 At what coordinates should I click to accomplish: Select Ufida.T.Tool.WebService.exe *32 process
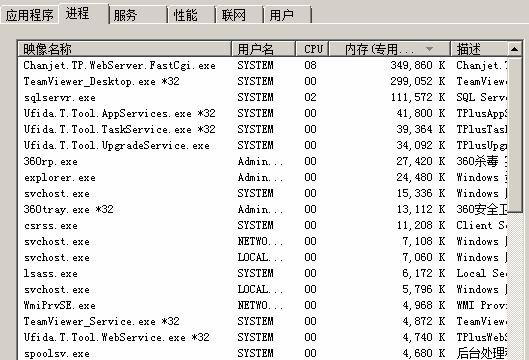pos(262,338)
